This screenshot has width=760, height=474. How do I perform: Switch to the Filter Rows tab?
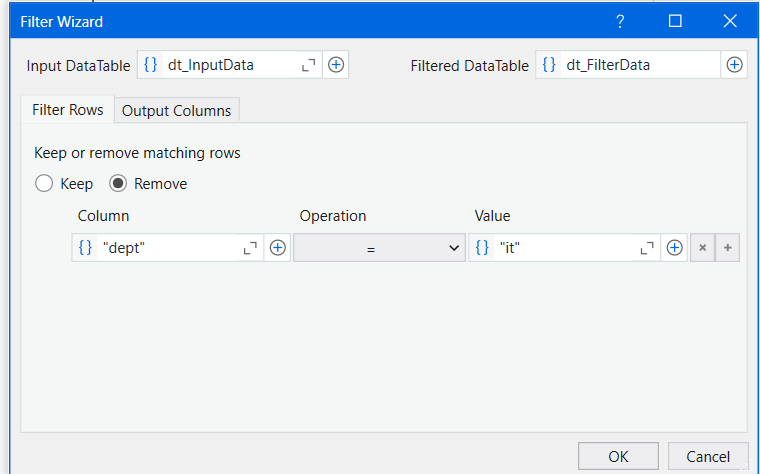point(67,110)
